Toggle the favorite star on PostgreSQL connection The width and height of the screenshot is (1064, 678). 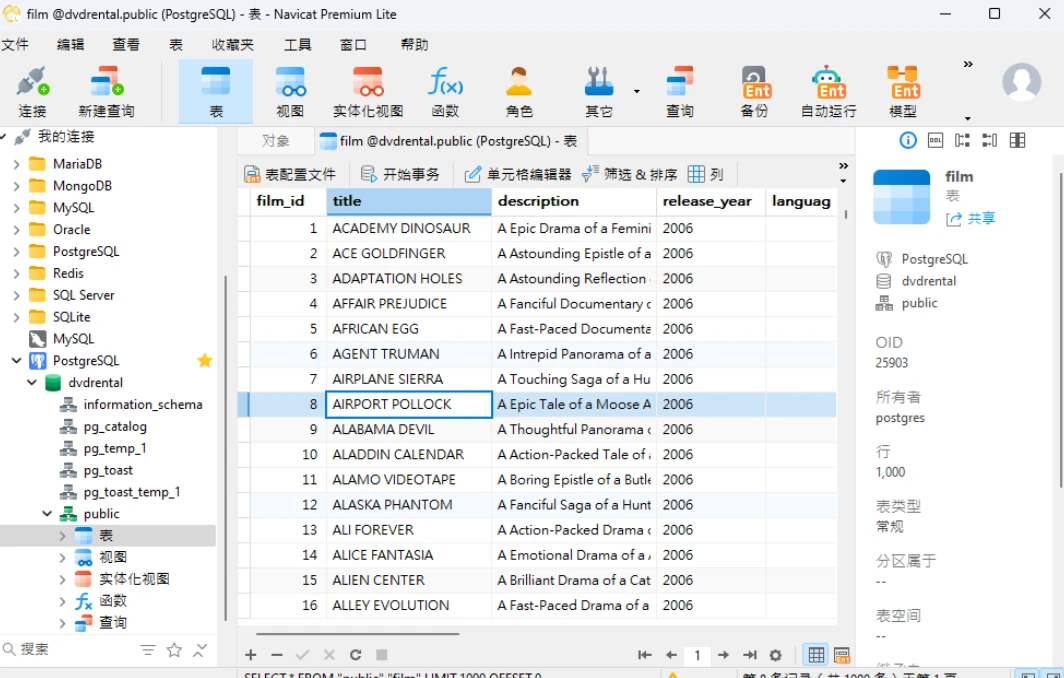tap(205, 361)
